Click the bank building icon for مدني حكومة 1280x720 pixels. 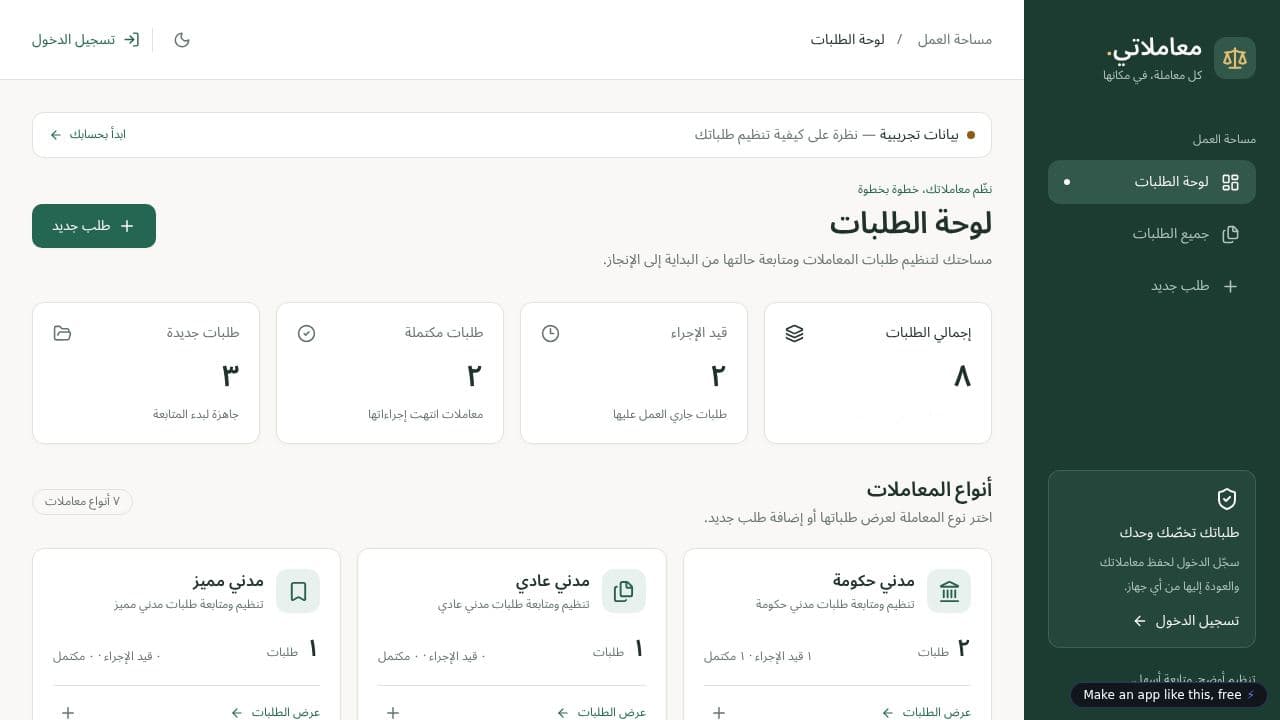(x=949, y=591)
